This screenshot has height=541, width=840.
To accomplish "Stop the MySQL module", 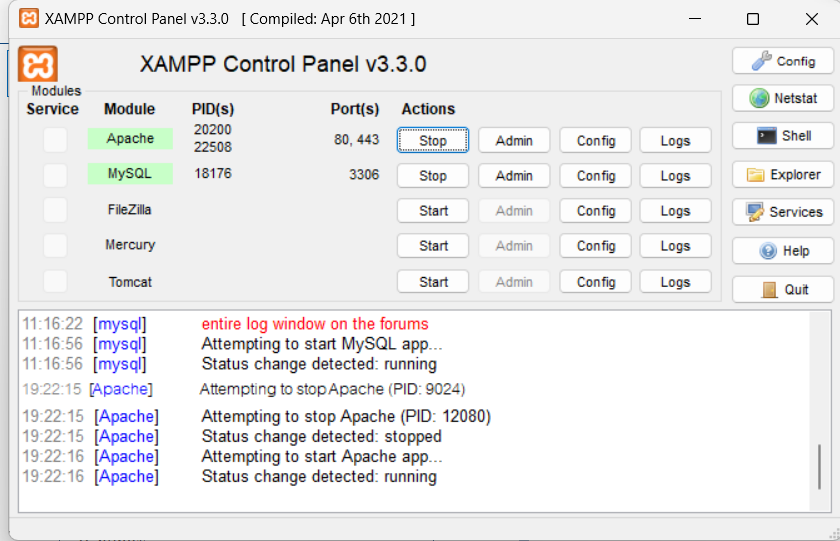I will [x=433, y=176].
